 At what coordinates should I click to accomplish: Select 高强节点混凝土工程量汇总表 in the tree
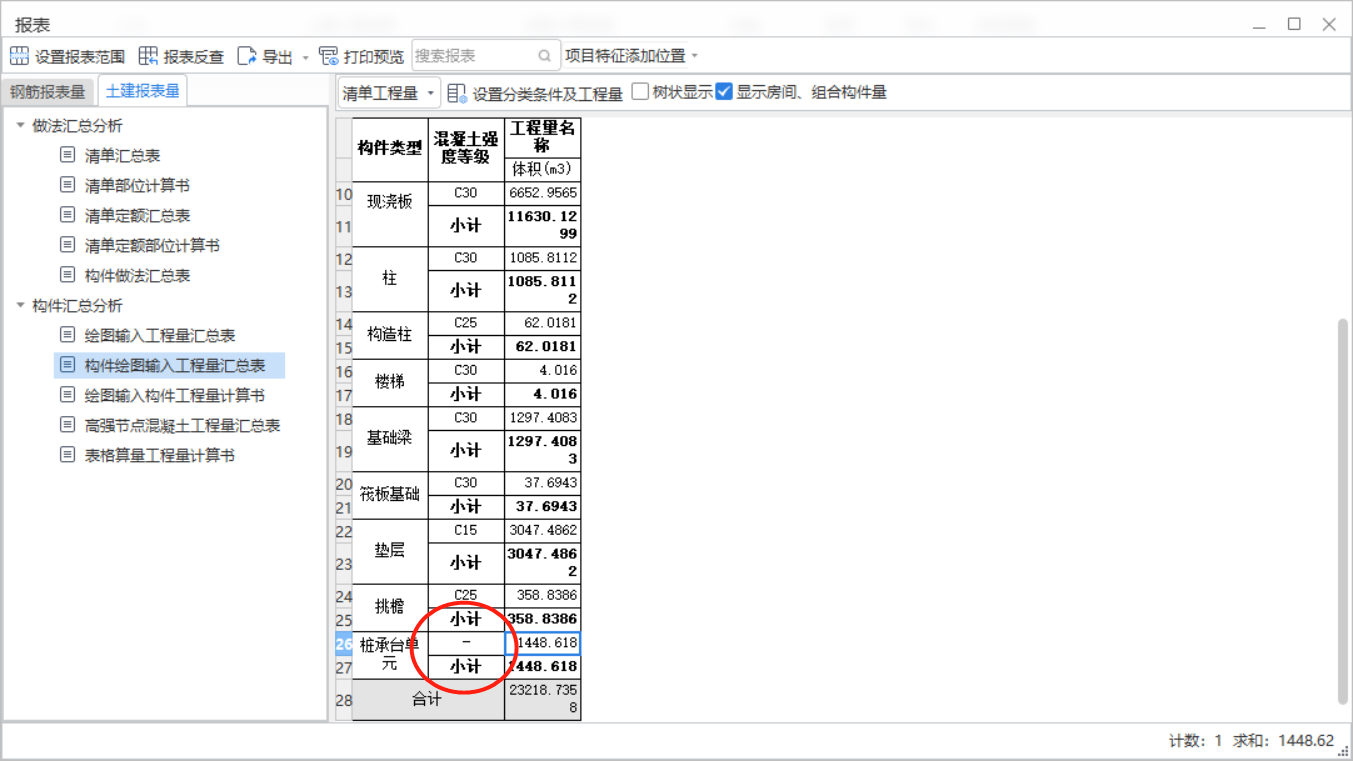(182, 425)
